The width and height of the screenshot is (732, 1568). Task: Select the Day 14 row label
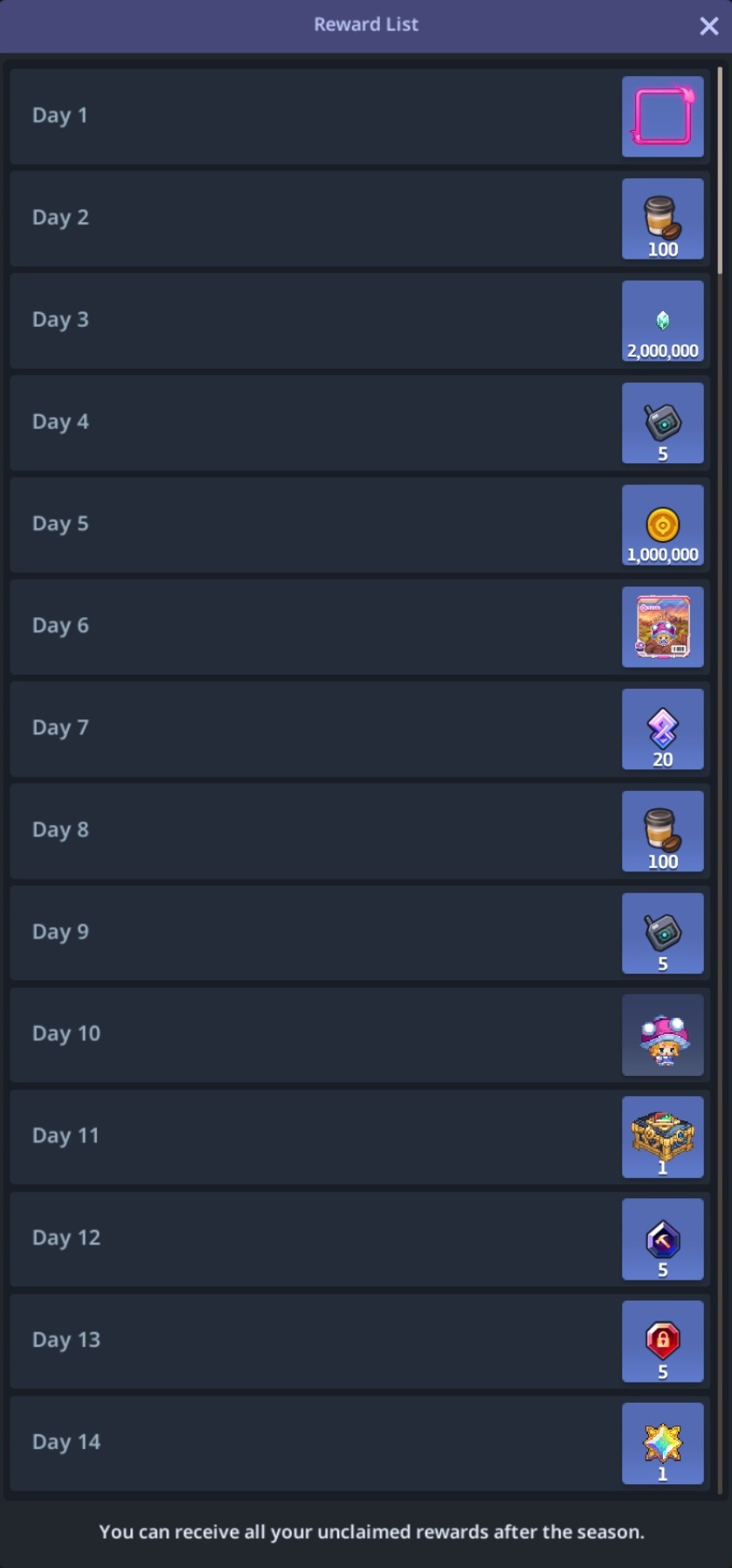66,1442
